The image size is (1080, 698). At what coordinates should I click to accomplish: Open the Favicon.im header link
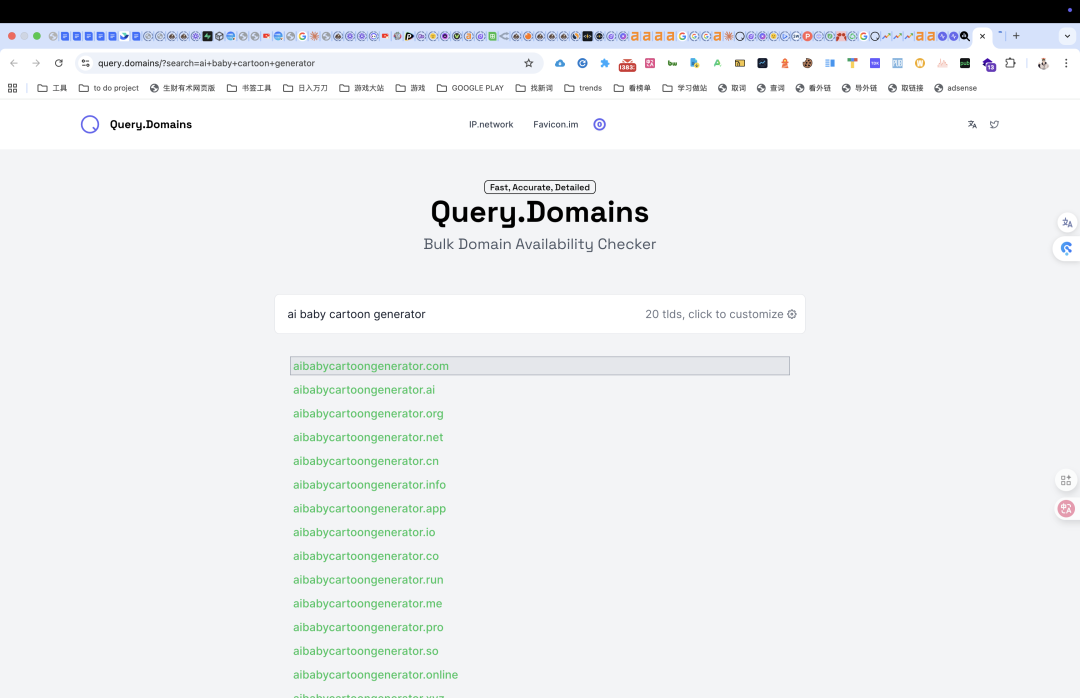[x=556, y=124]
